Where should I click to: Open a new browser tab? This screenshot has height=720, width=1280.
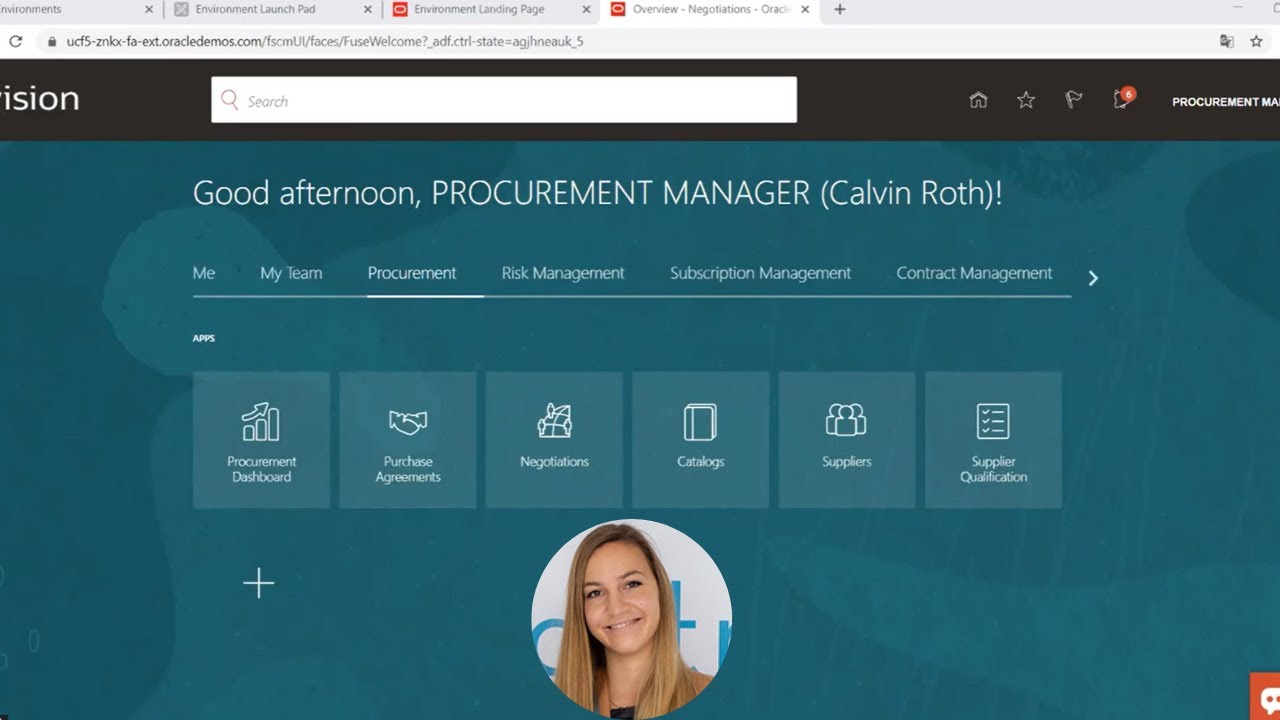tap(840, 10)
